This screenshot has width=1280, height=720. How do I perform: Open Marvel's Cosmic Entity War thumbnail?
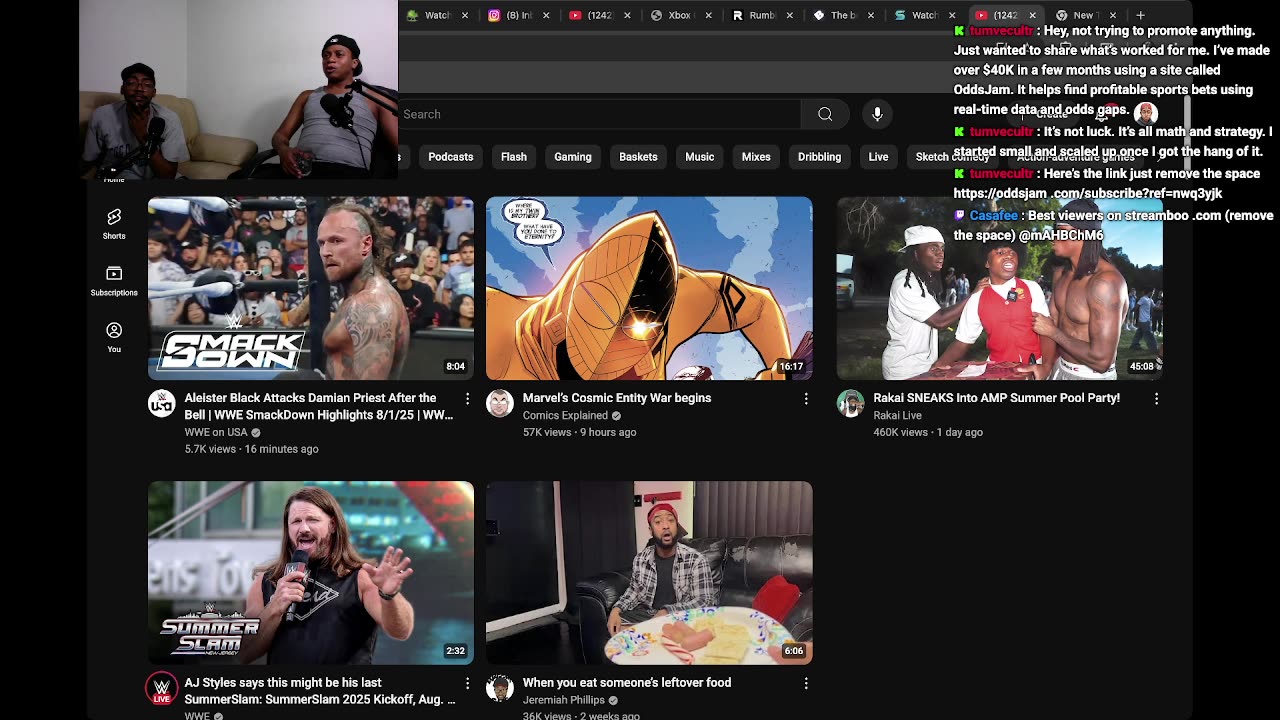pos(649,289)
